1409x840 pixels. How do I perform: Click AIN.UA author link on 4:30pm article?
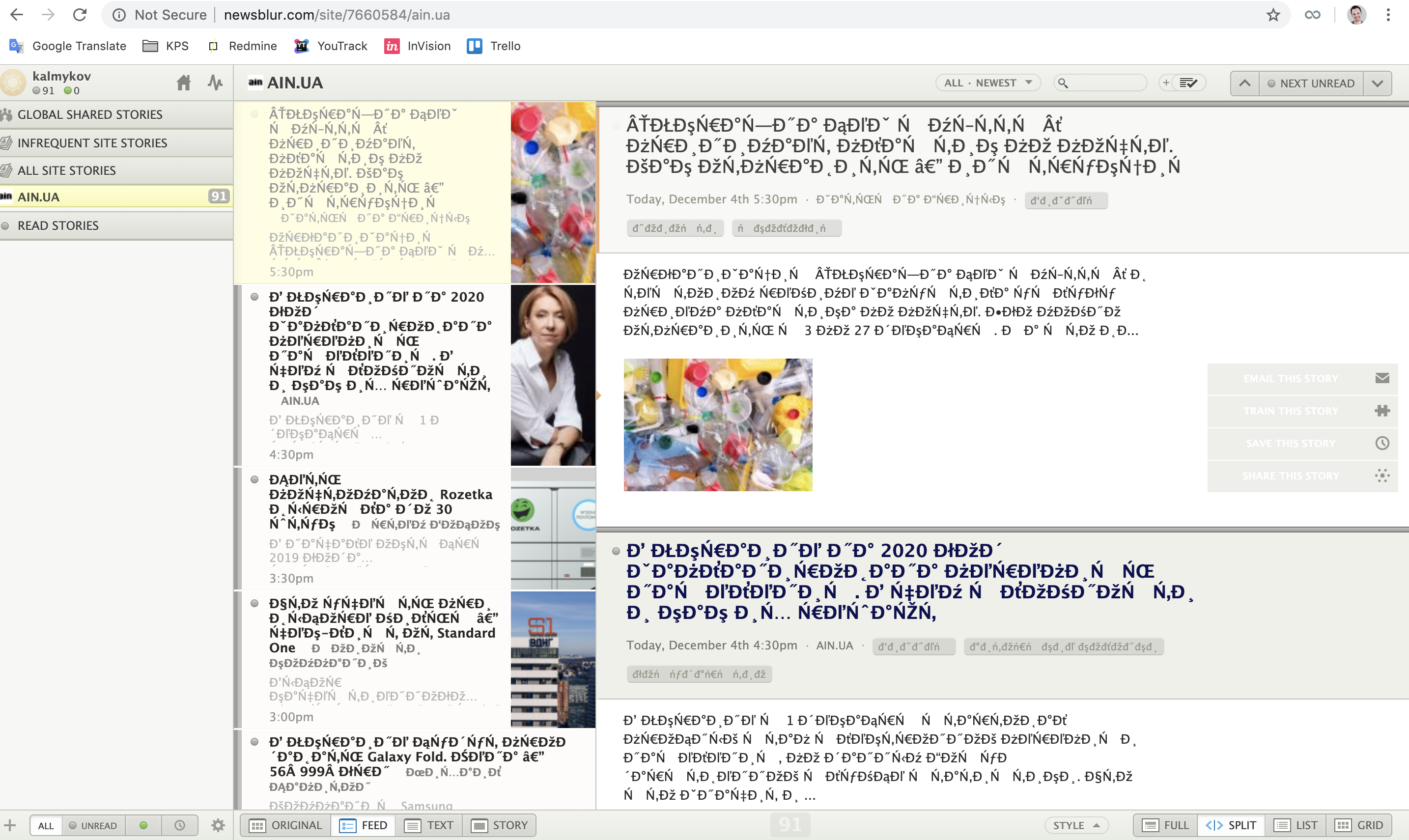[834, 645]
